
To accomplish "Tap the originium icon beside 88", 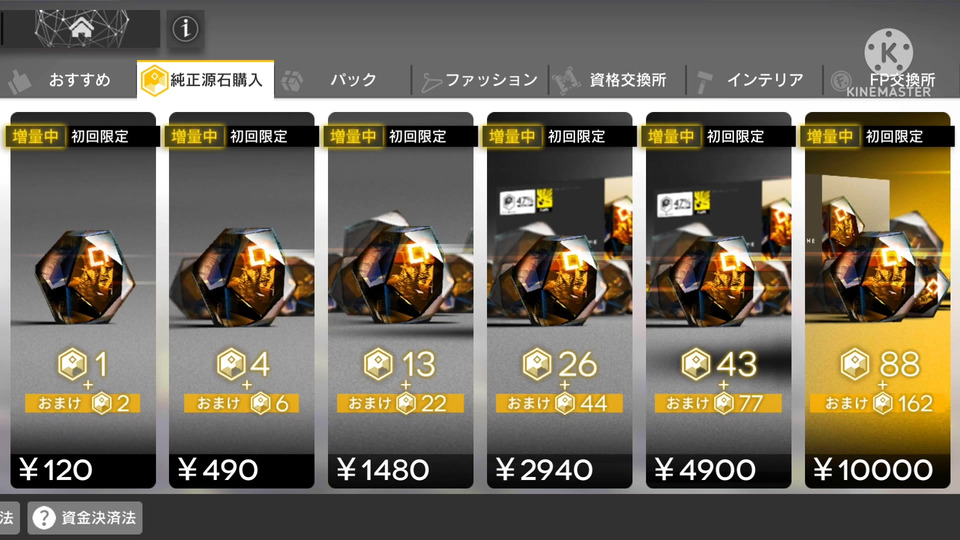I will (x=855, y=364).
